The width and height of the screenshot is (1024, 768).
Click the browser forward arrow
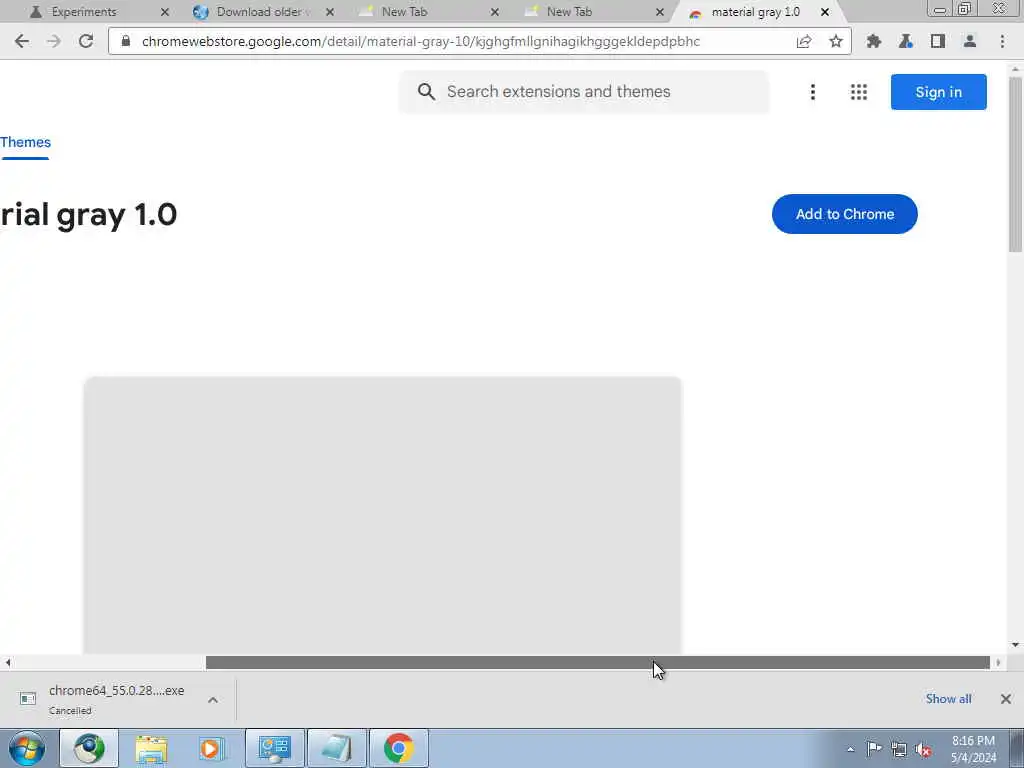click(54, 41)
